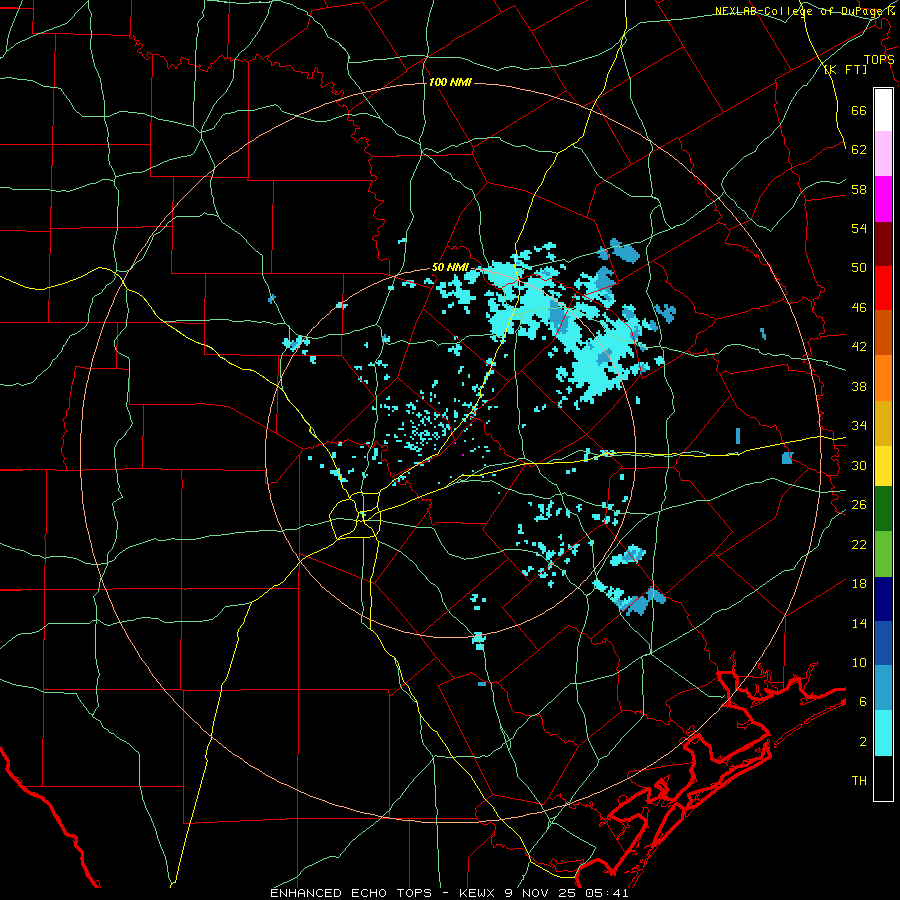Select the '10' legend value

859,663
